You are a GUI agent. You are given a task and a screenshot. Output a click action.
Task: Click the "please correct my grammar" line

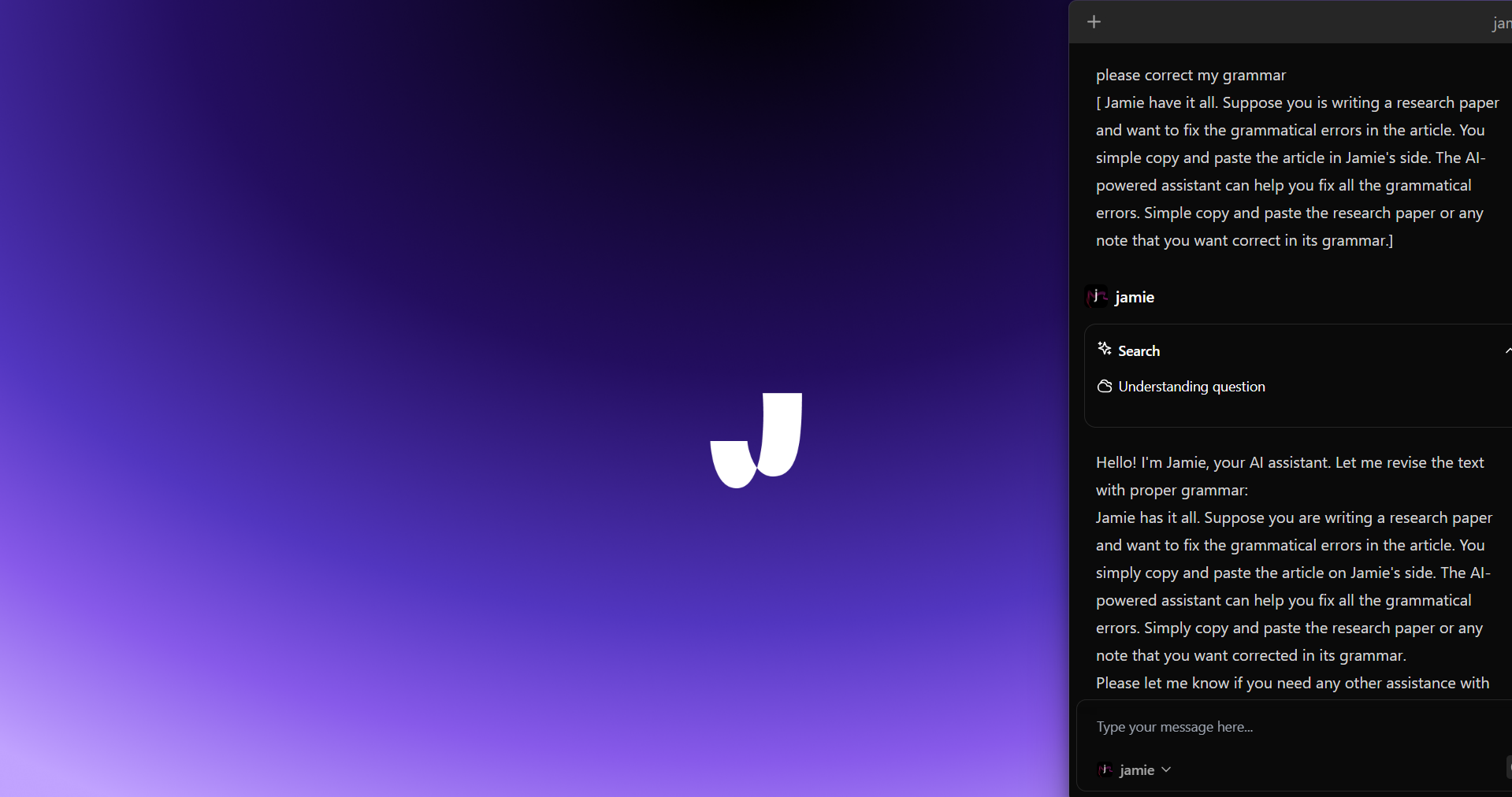(1191, 76)
